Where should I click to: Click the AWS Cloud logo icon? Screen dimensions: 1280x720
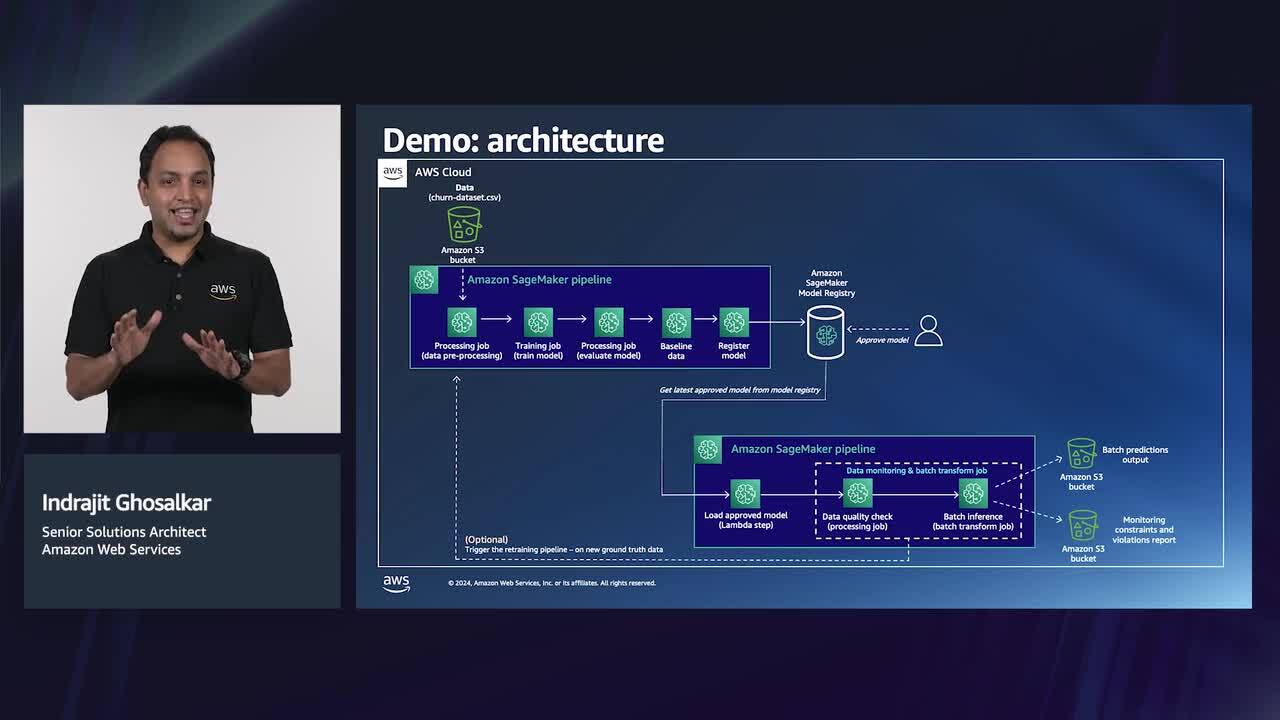(x=392, y=172)
